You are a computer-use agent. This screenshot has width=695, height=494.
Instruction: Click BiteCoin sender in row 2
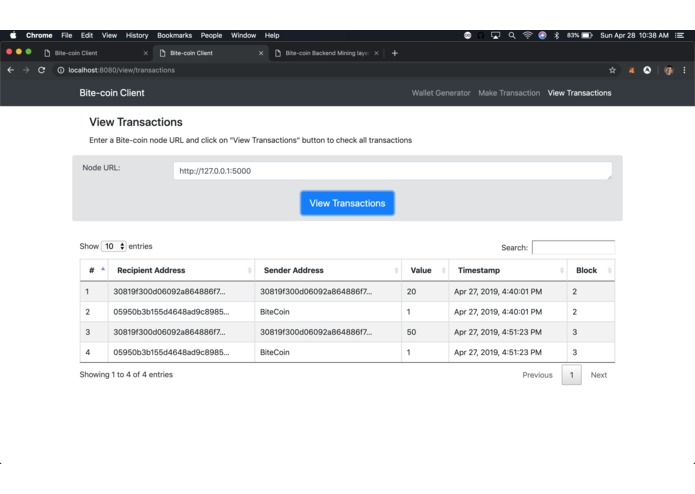tap(274, 312)
